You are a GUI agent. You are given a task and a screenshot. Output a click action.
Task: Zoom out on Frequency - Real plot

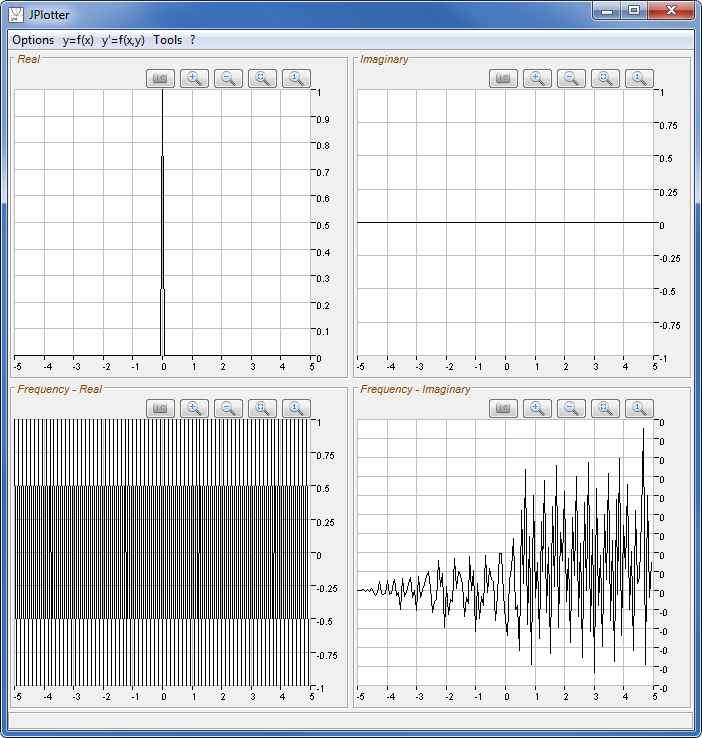229,408
